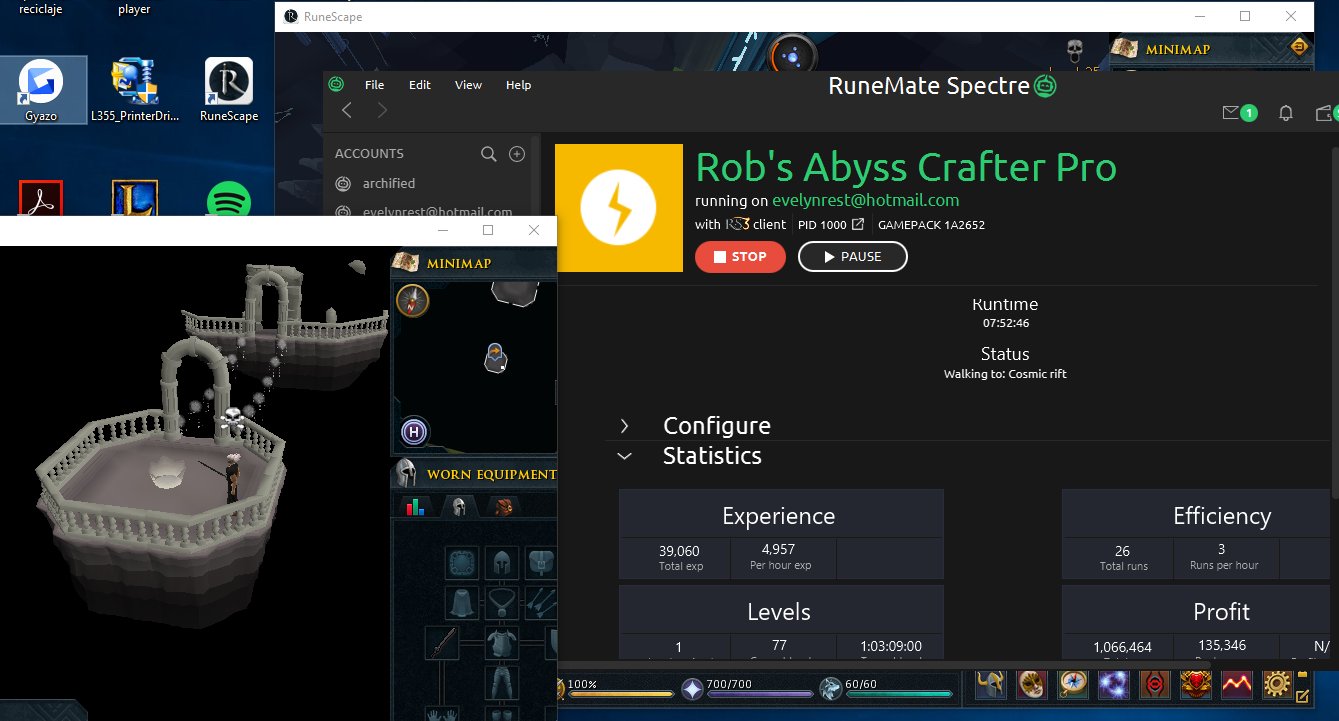Open the red zigzag graph icon in ribbon
Screen dimensions: 1339x721
click(x=1236, y=685)
